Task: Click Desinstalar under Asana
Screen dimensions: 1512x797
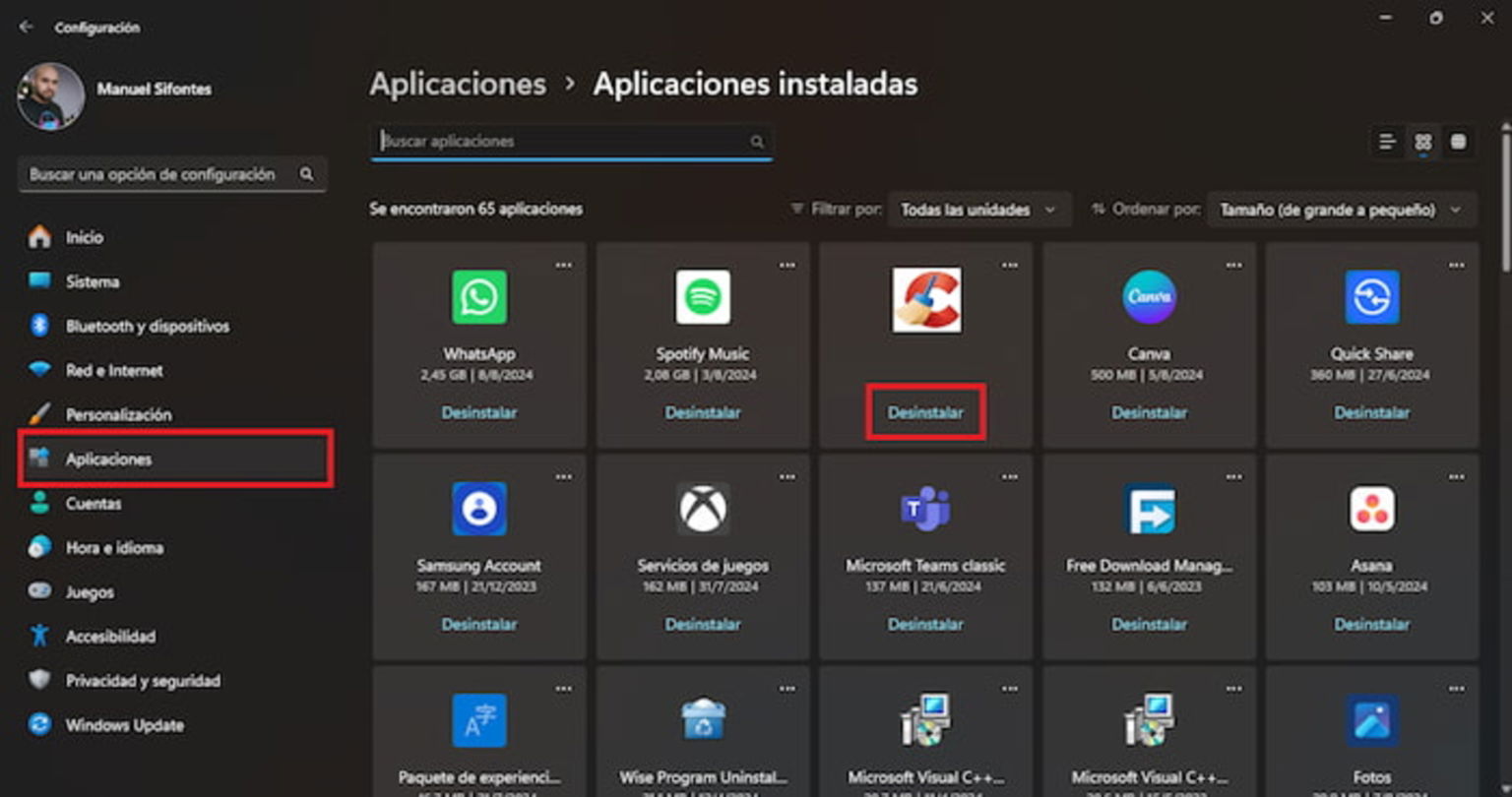Action: click(1372, 624)
